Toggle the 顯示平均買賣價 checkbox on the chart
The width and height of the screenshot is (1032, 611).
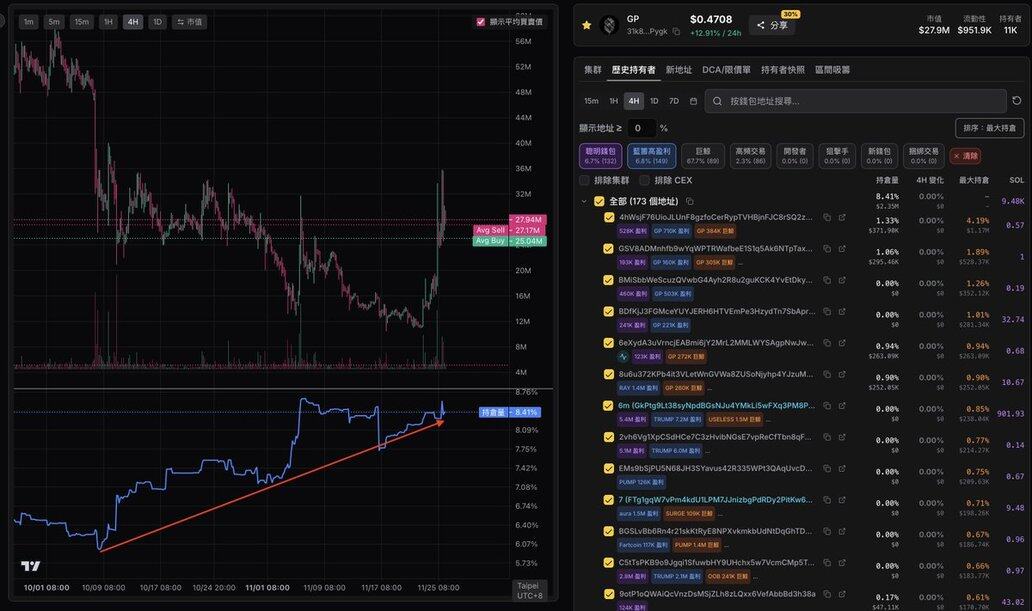(480, 22)
